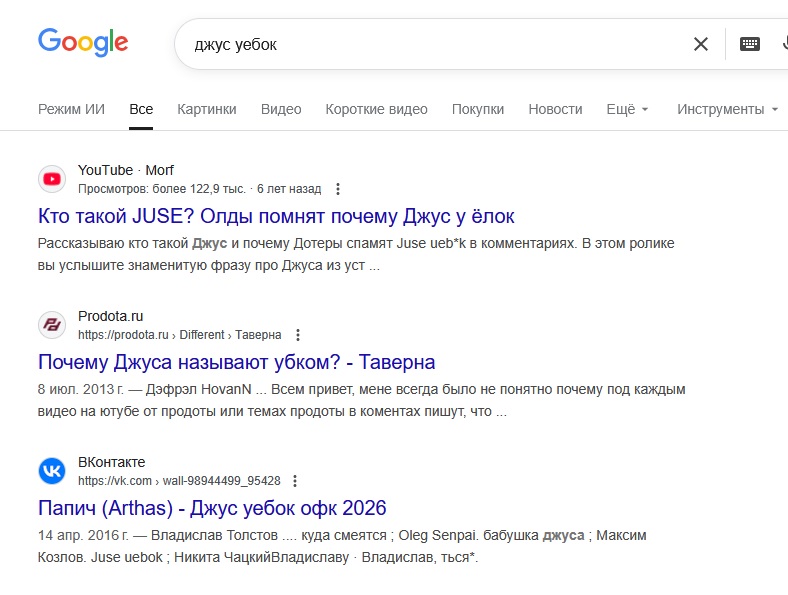
Task: Open the Покупки tab
Action: [478, 109]
